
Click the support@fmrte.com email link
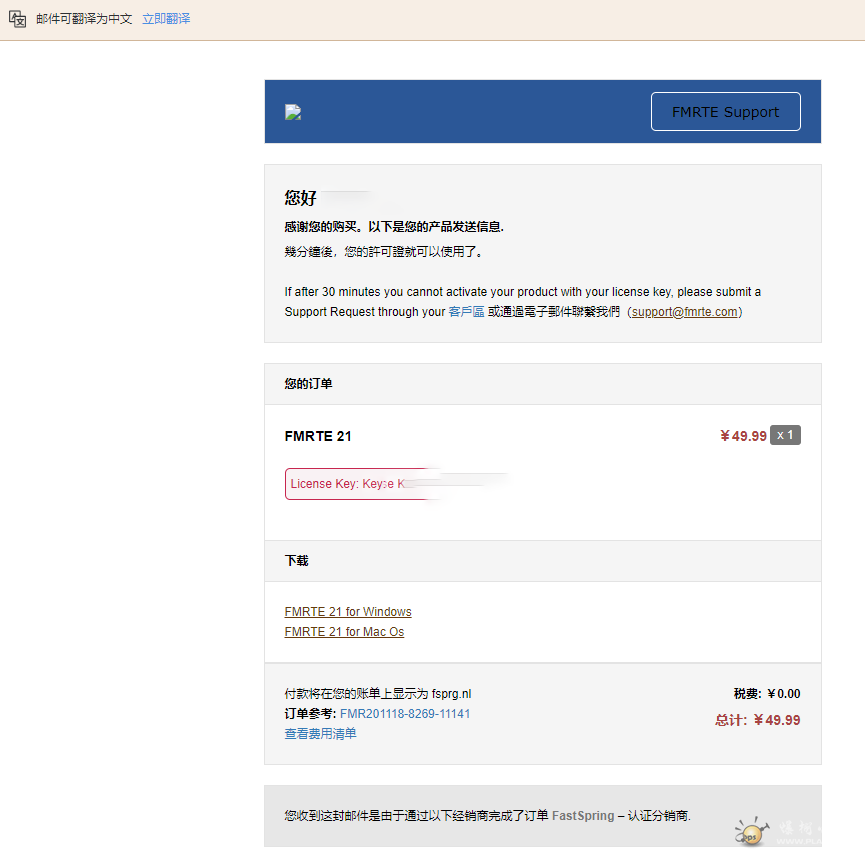click(x=684, y=312)
